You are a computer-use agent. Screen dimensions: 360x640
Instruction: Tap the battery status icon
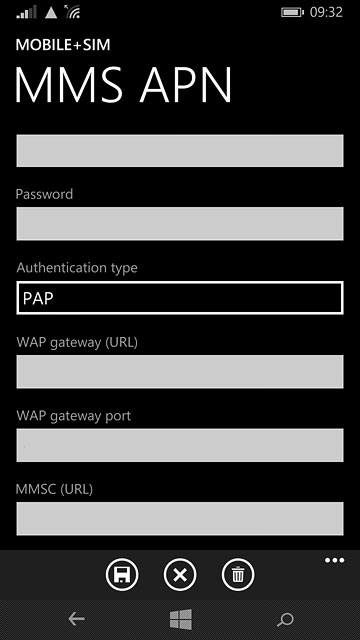pos(292,12)
